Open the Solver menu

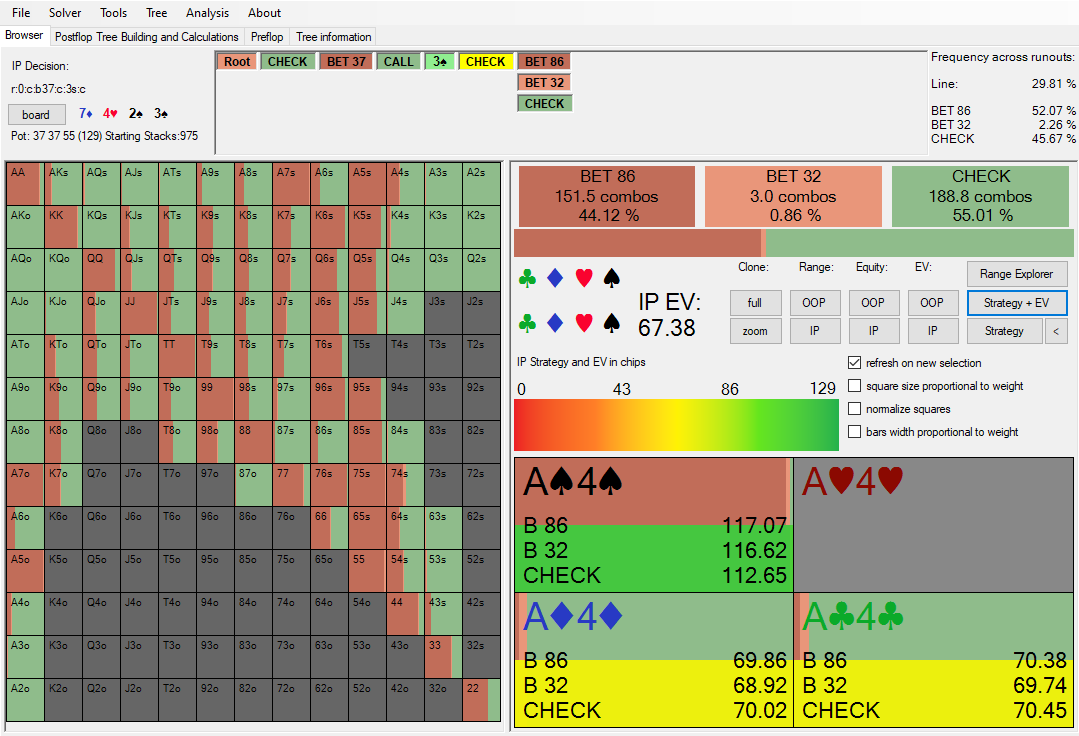point(65,13)
